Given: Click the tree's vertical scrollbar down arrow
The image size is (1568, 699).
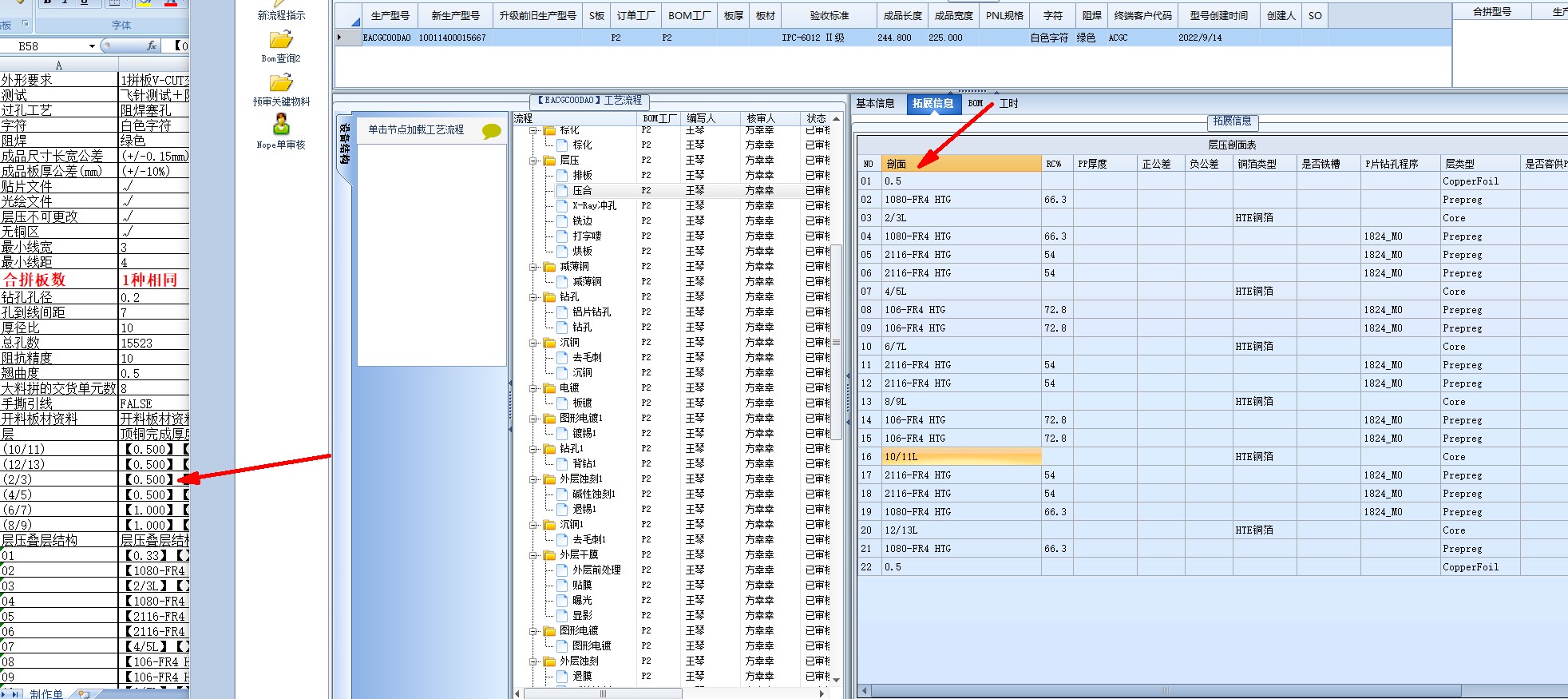Looking at the screenshot, I should click(x=837, y=679).
